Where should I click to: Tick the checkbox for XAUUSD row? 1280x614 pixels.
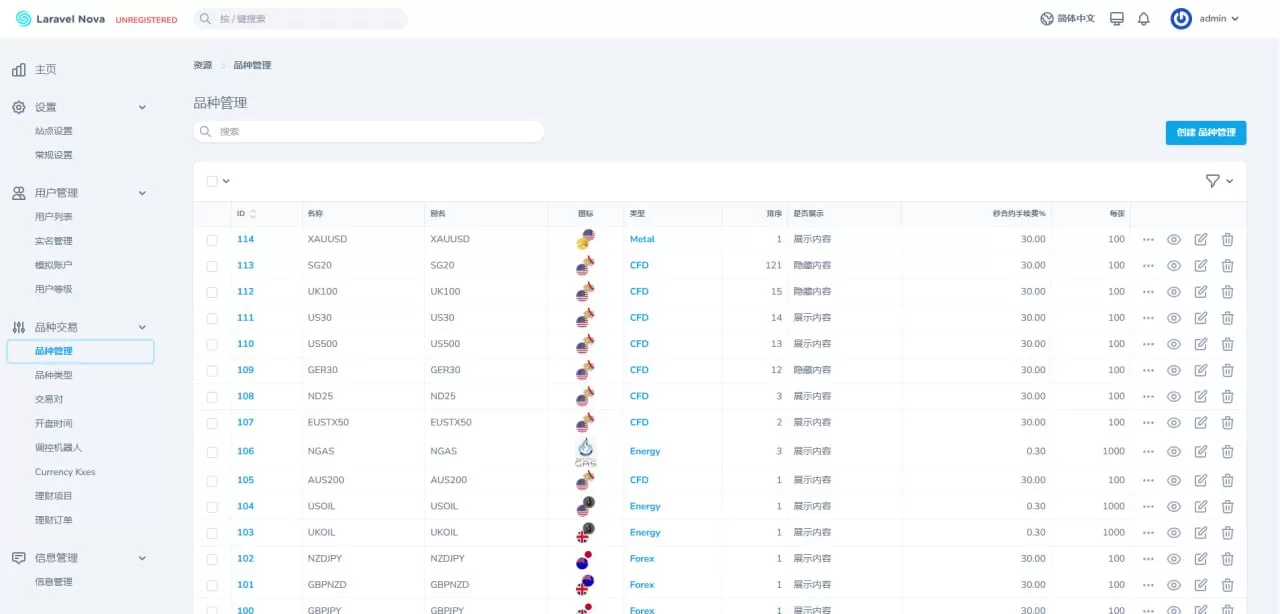click(x=212, y=240)
